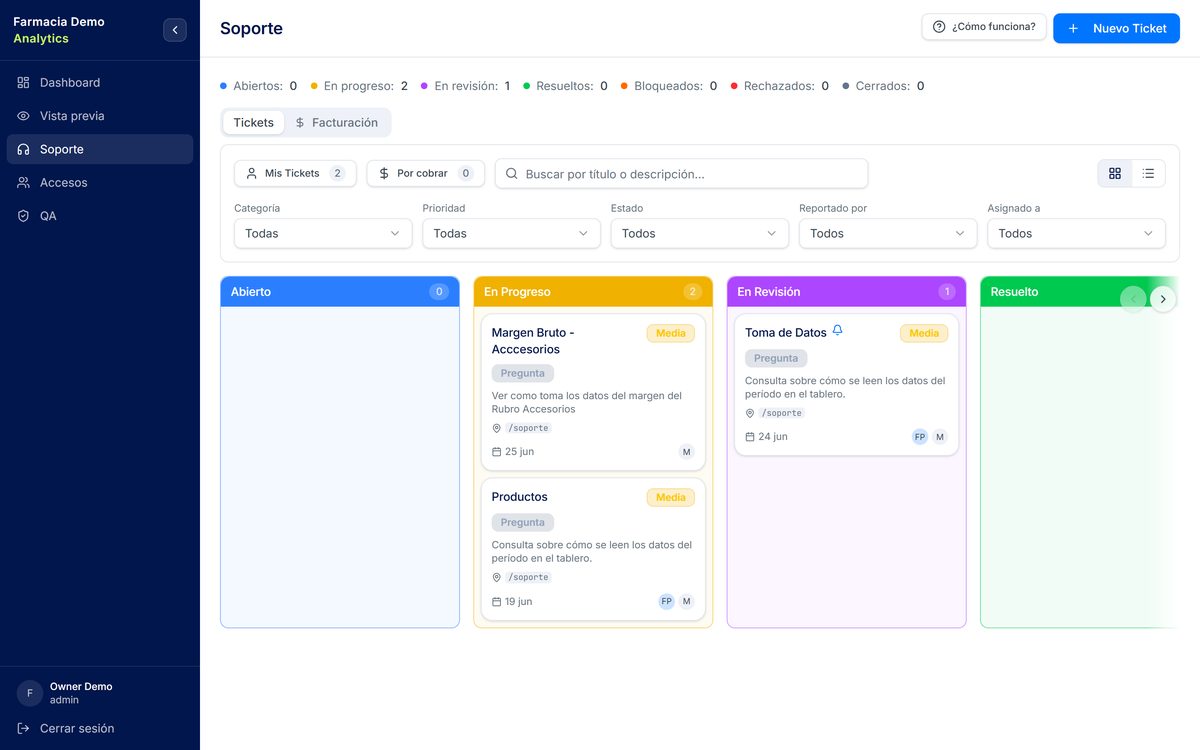
Task: Switch to the Tickets tab
Action: pos(253,122)
